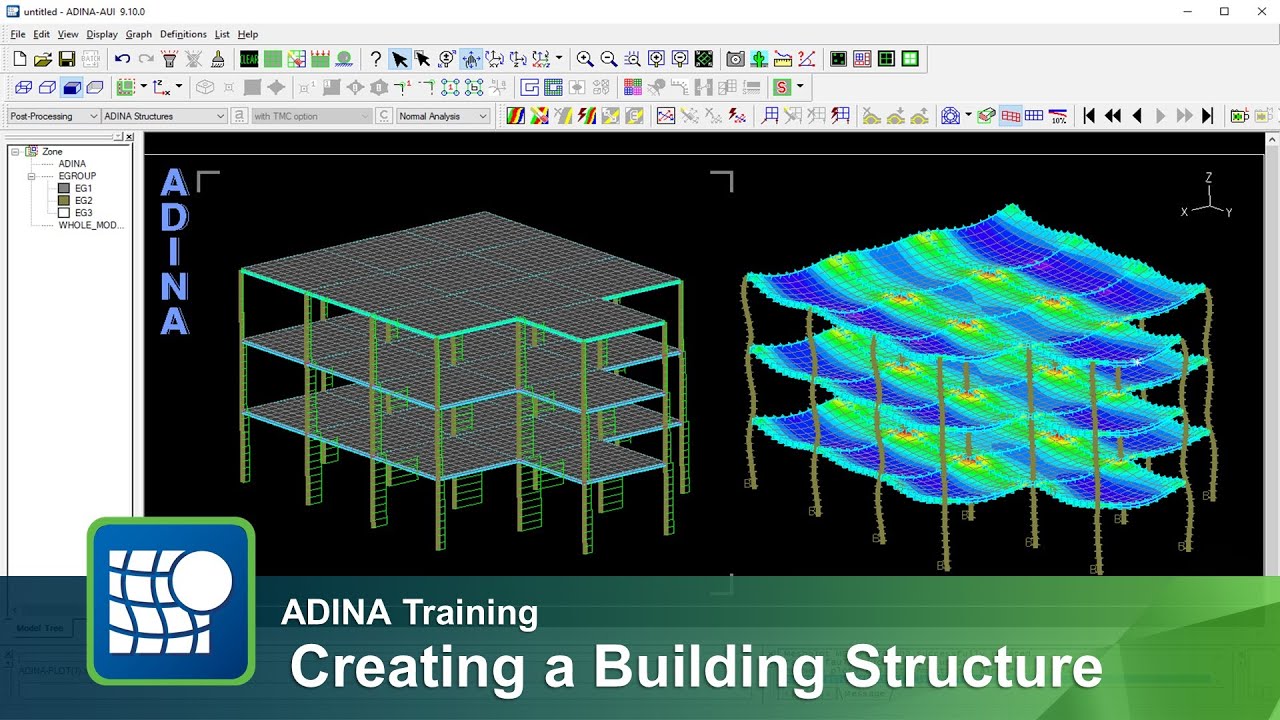Click the Refresh broom icon

pyautogui.click(x=218, y=59)
